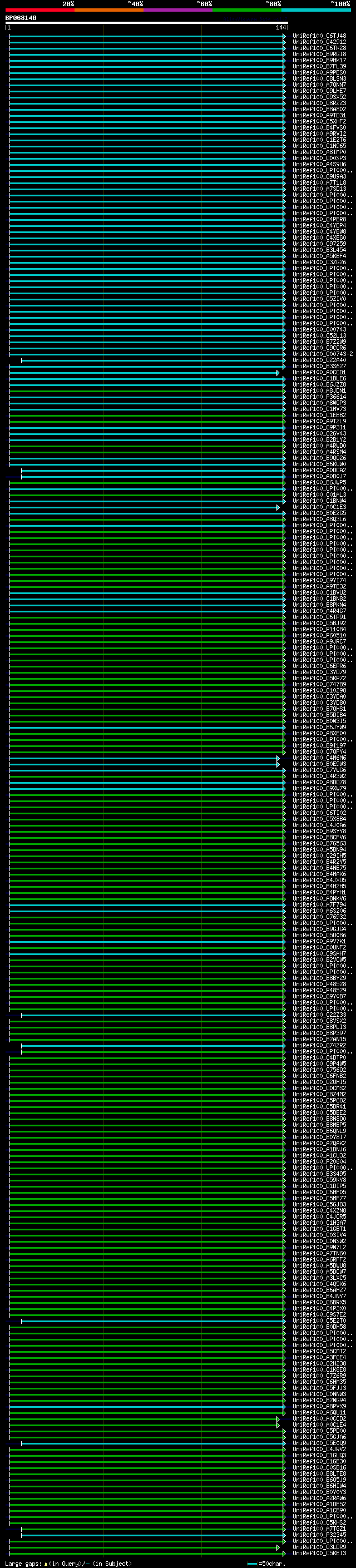Image resolution: width=356 pixels, height=1568 pixels.
Task: Select hit label UniRef100_B2B1Y2
Action: (x=319, y=439)
